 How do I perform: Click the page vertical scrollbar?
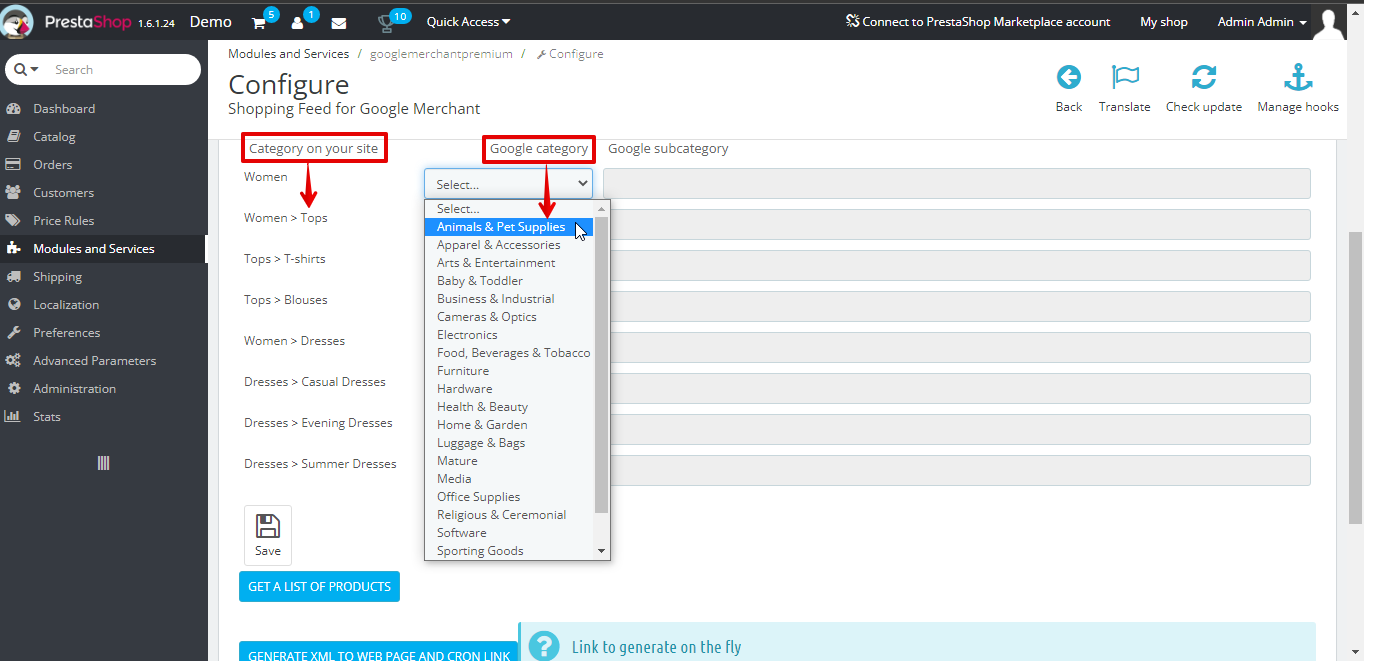click(1355, 377)
